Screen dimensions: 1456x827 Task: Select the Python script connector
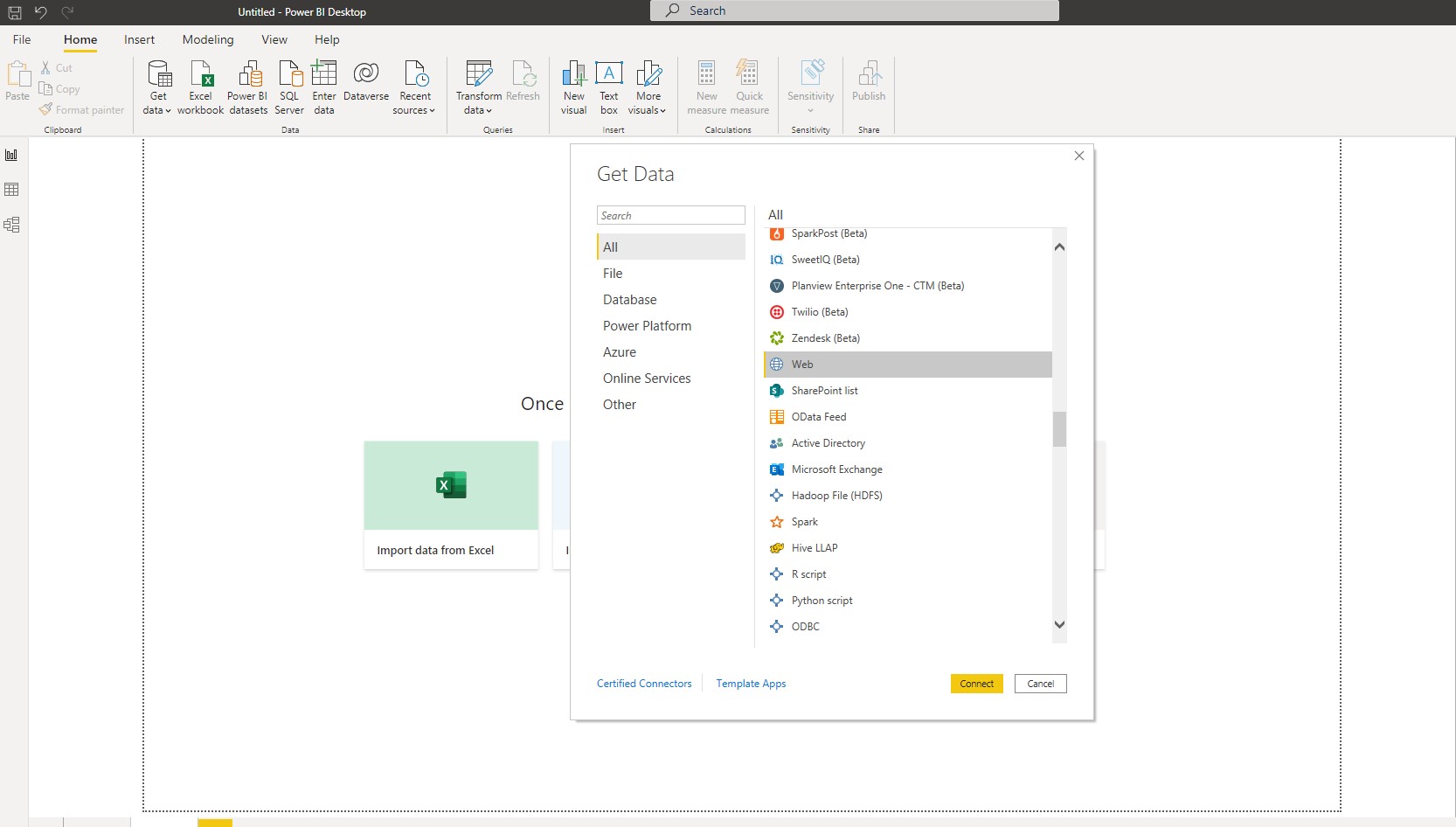(x=908, y=601)
